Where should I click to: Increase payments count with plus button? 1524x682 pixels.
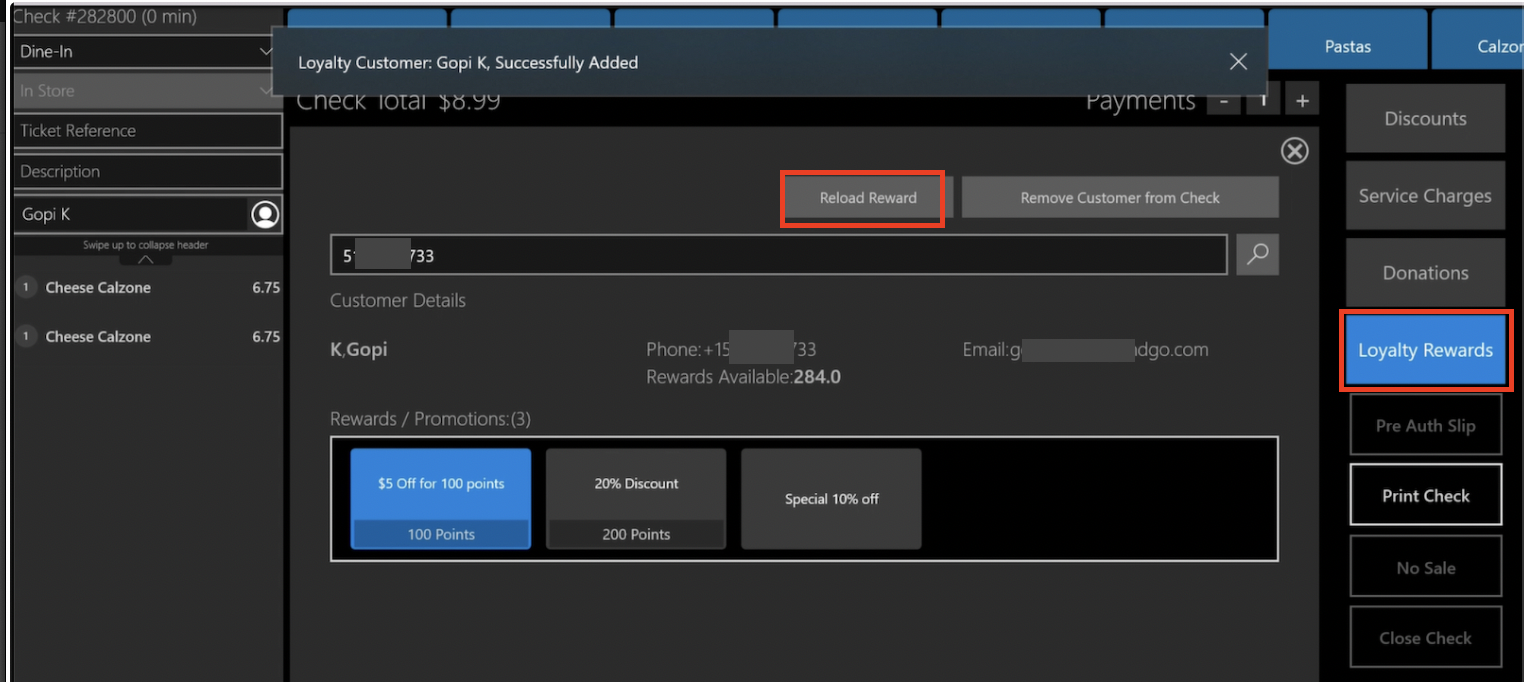(x=1302, y=101)
